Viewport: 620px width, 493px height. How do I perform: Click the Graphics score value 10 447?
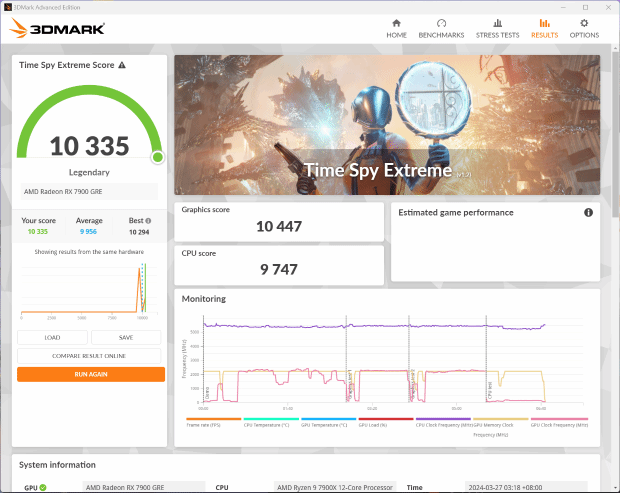(x=279, y=227)
